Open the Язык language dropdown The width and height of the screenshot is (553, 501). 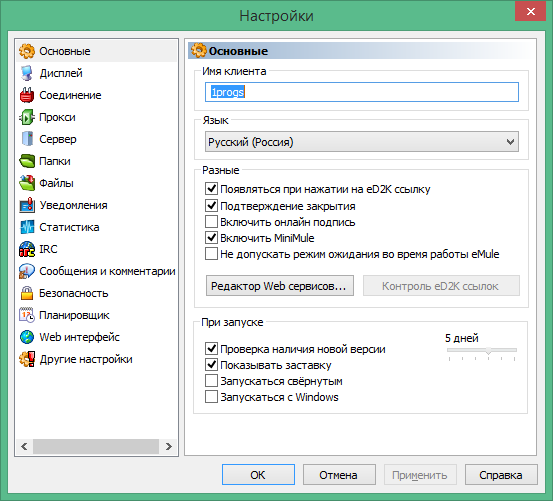point(362,142)
